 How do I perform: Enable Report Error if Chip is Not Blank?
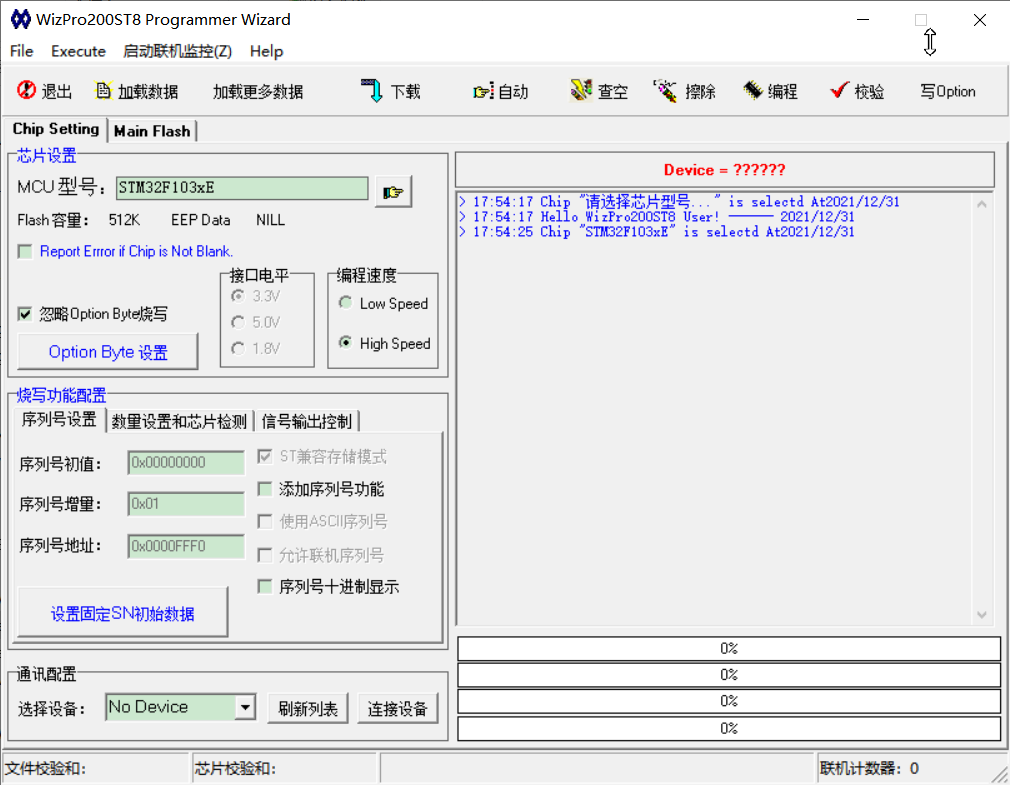point(25,251)
